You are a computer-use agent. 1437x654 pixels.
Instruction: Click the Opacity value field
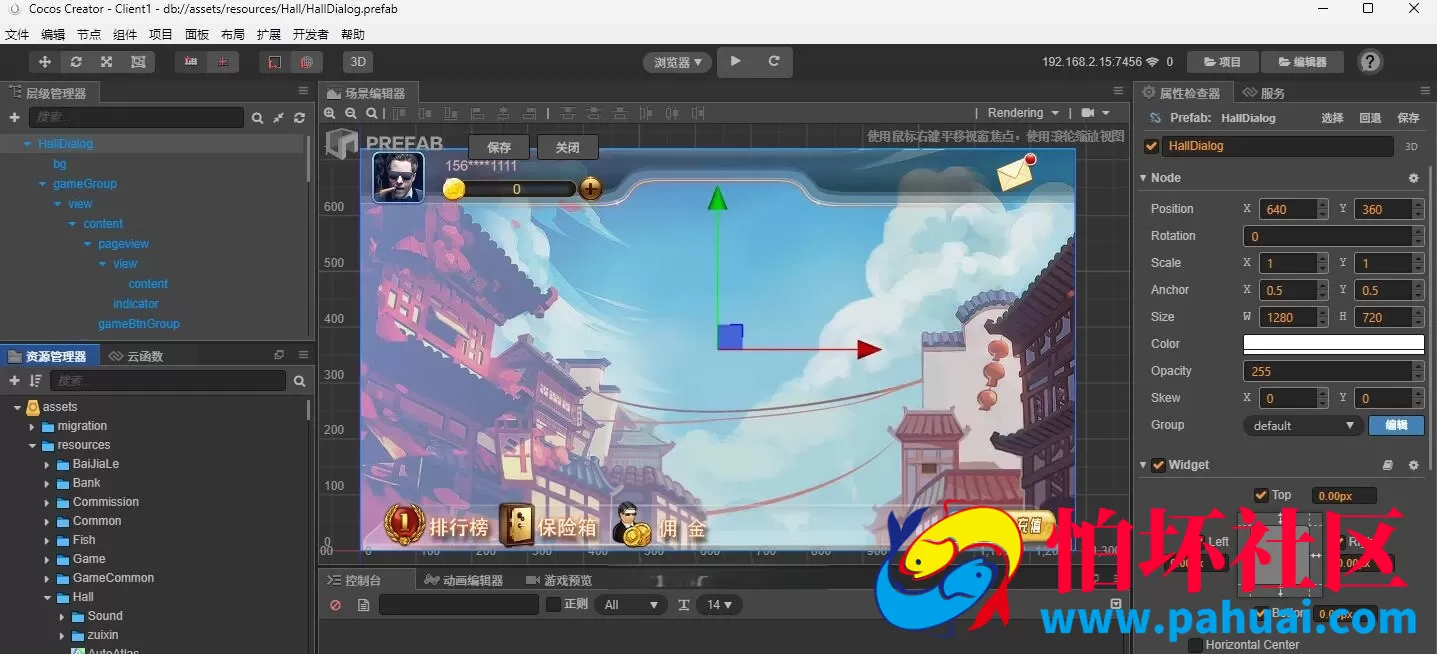click(1327, 371)
